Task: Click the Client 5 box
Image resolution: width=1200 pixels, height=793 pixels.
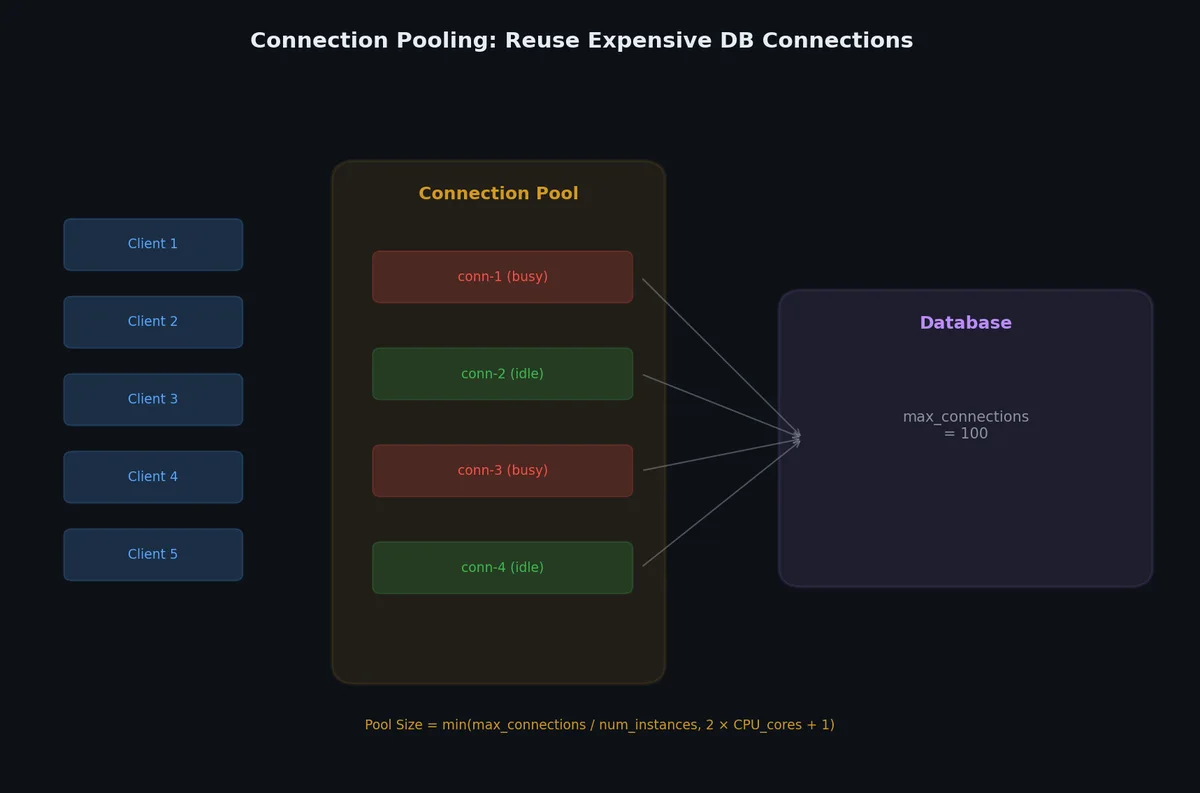Action: click(153, 554)
